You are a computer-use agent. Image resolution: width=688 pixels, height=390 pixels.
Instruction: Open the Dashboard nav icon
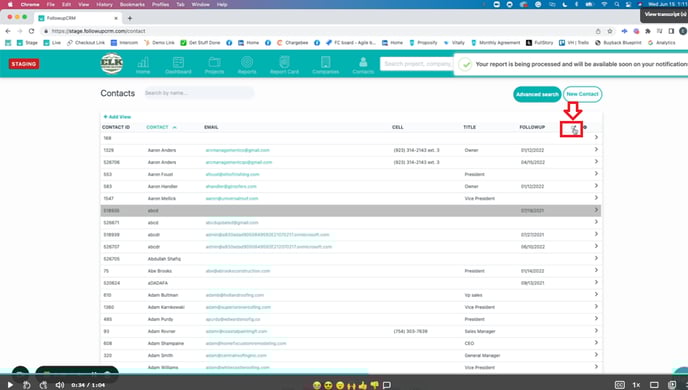(x=178, y=65)
